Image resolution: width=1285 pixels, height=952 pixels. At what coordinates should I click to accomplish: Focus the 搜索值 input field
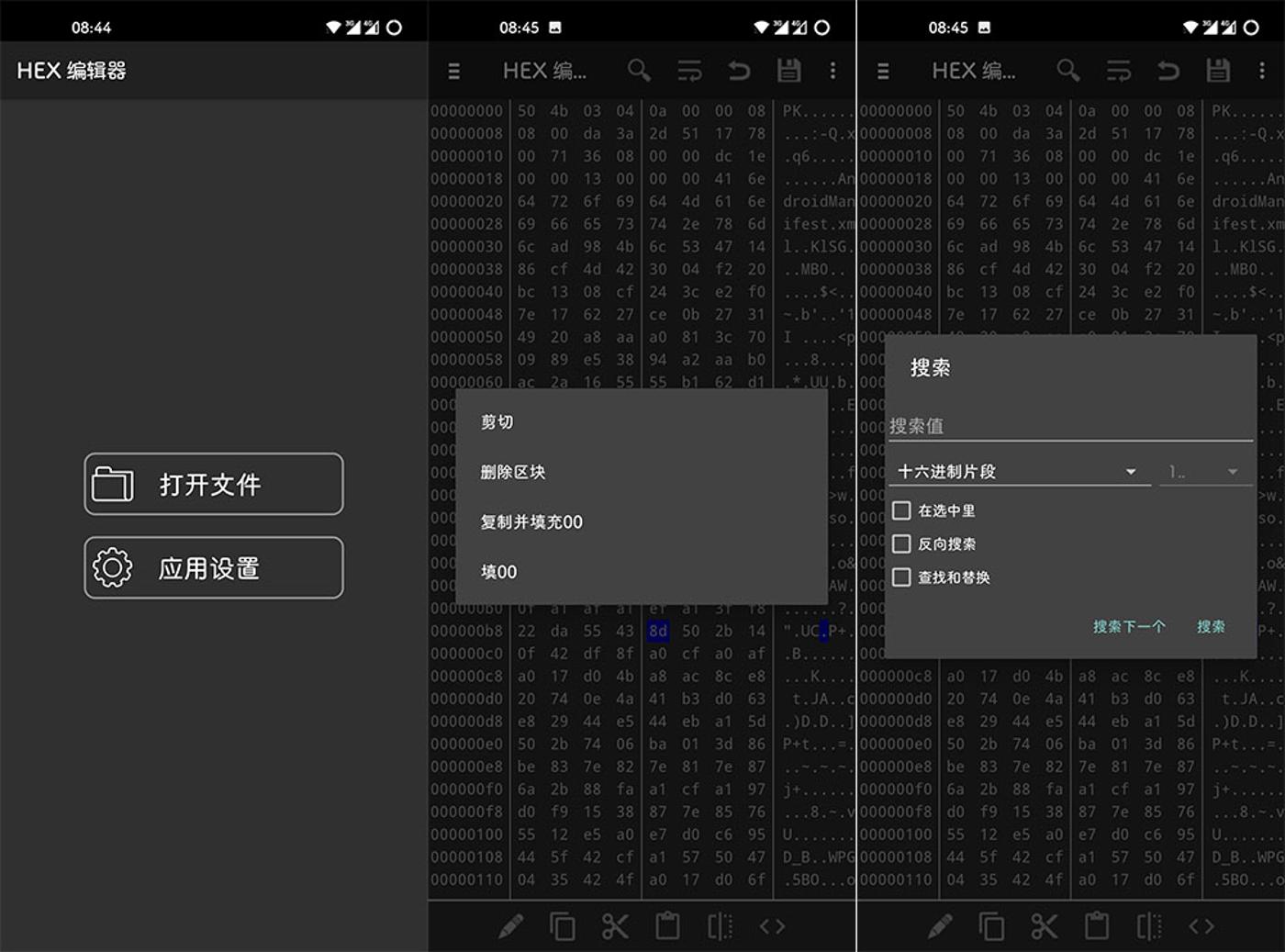click(1069, 426)
